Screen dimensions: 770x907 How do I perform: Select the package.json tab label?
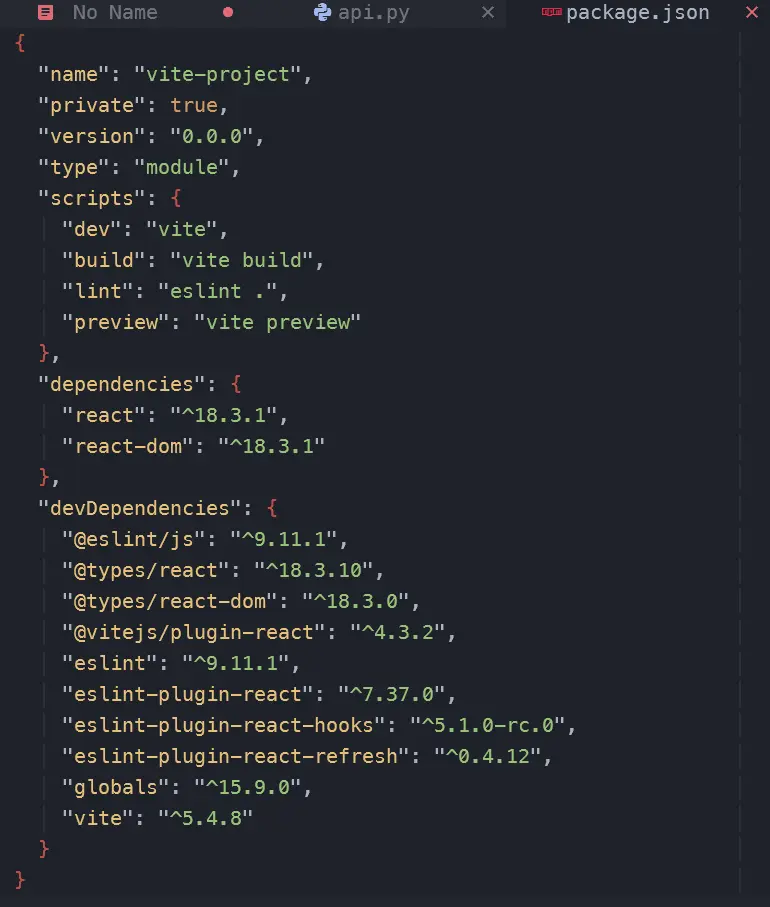637,13
